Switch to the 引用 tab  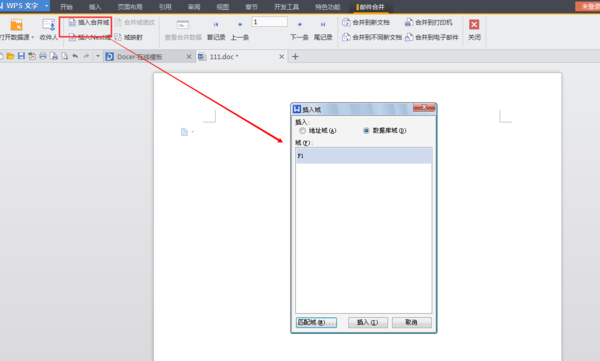click(x=165, y=7)
